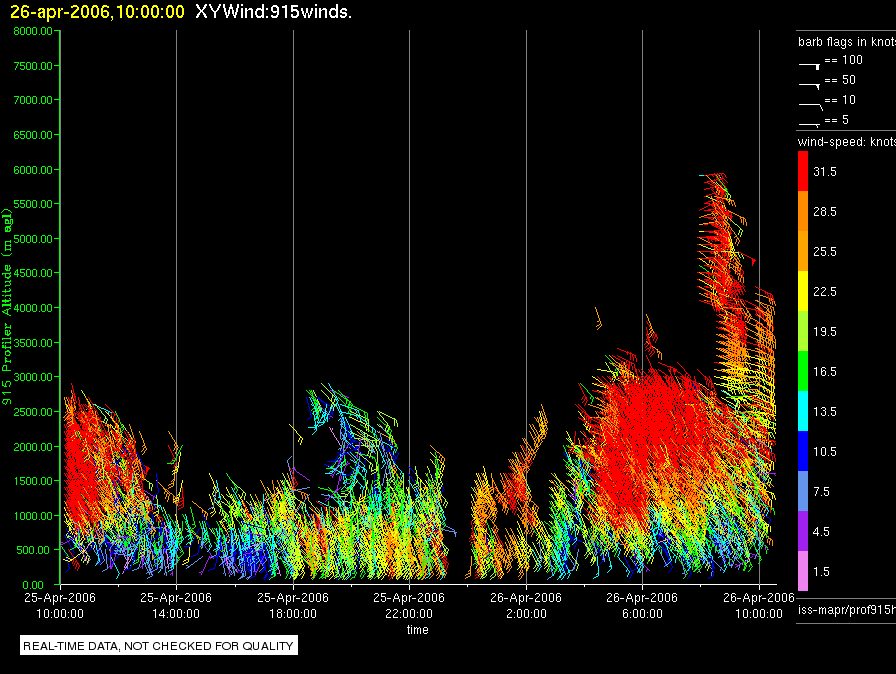Click the '== 50' barb legend value
The height and width of the screenshot is (674, 896).
pyautogui.click(x=840, y=80)
